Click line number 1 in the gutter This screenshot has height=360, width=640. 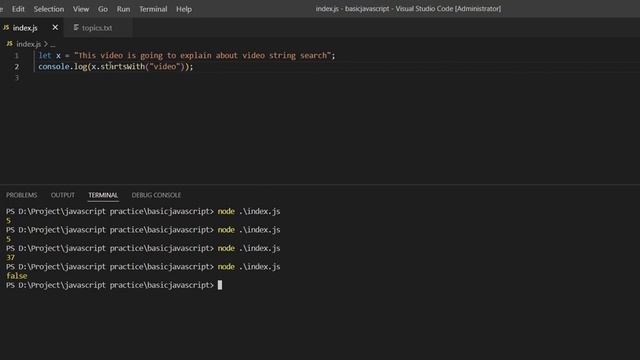(x=17, y=56)
